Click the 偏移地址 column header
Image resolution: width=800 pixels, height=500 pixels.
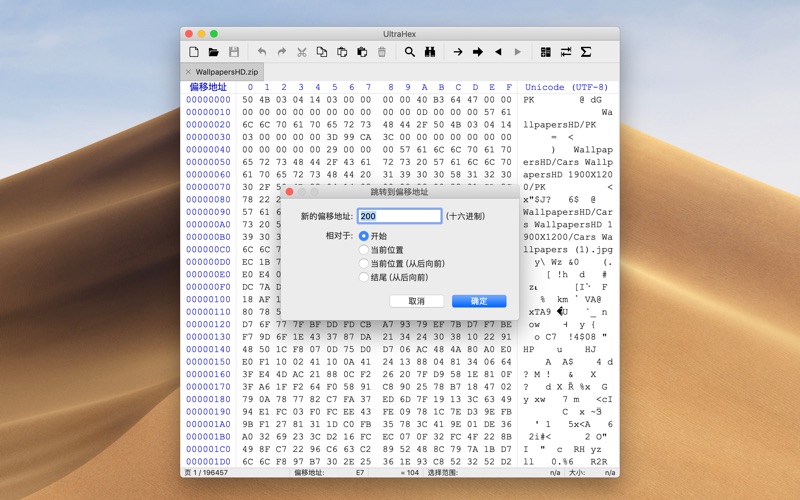[x=208, y=87]
